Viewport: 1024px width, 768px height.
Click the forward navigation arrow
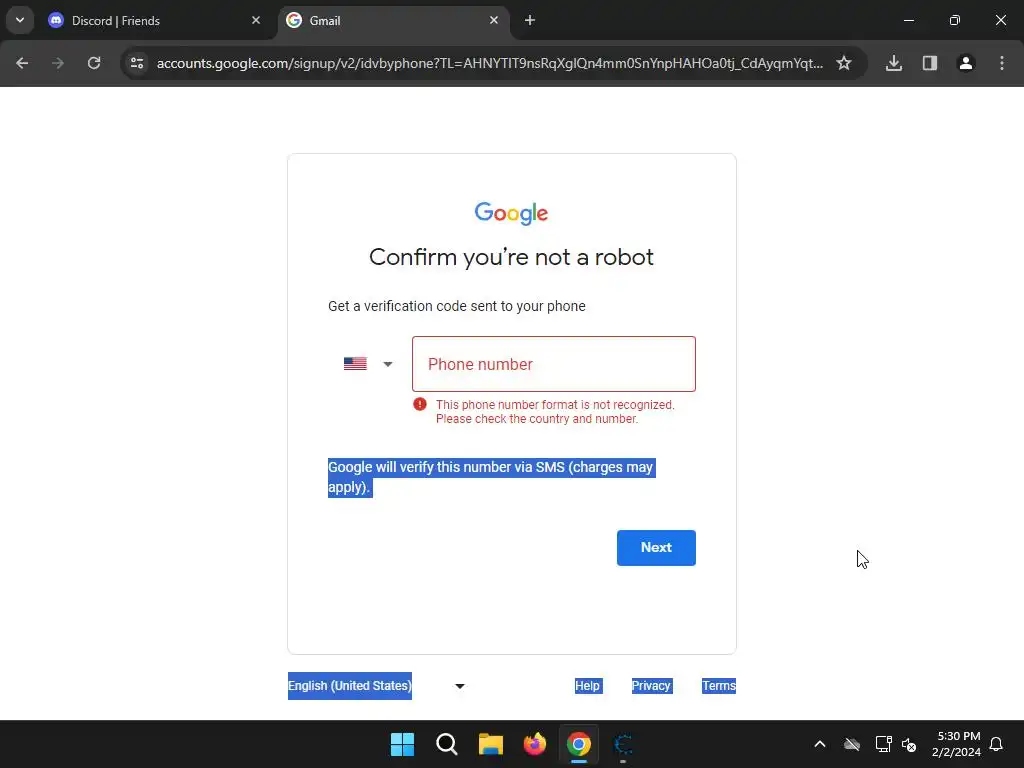click(58, 63)
